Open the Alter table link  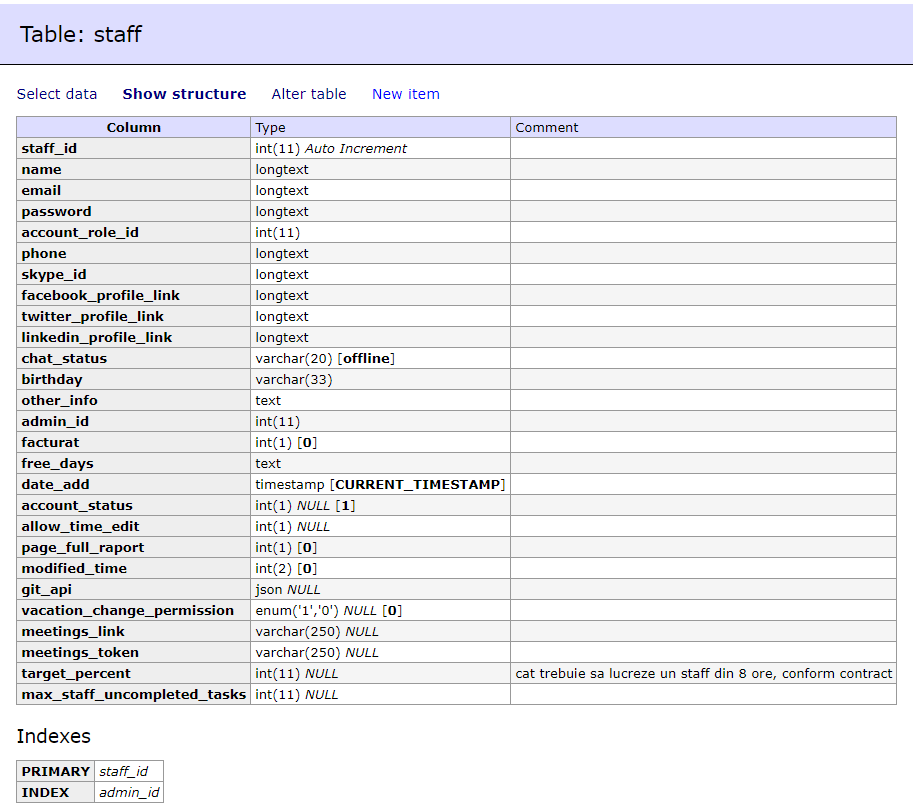pos(309,94)
